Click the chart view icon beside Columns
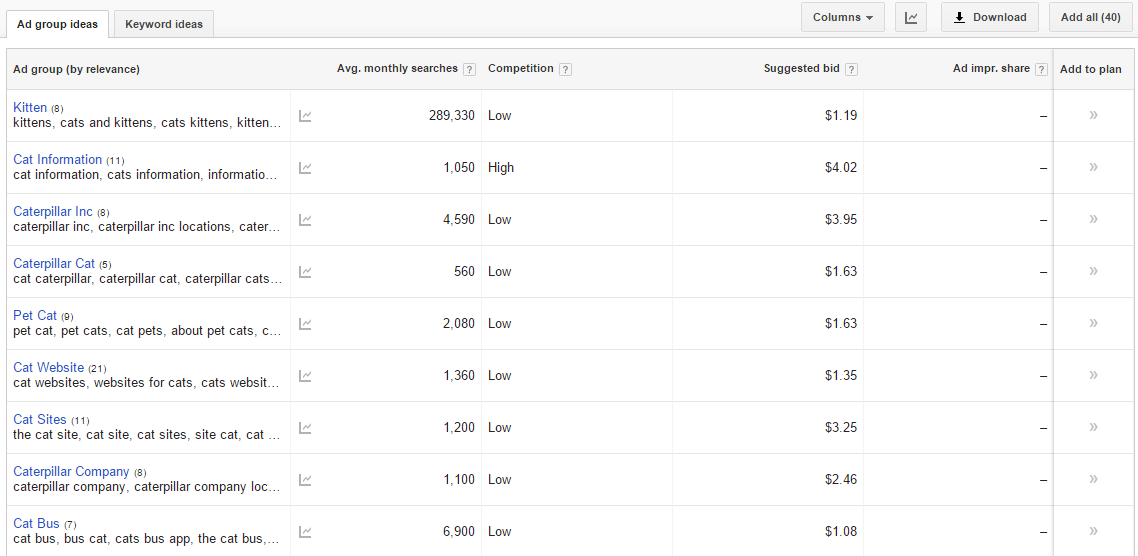This screenshot has width=1138, height=556. [911, 17]
